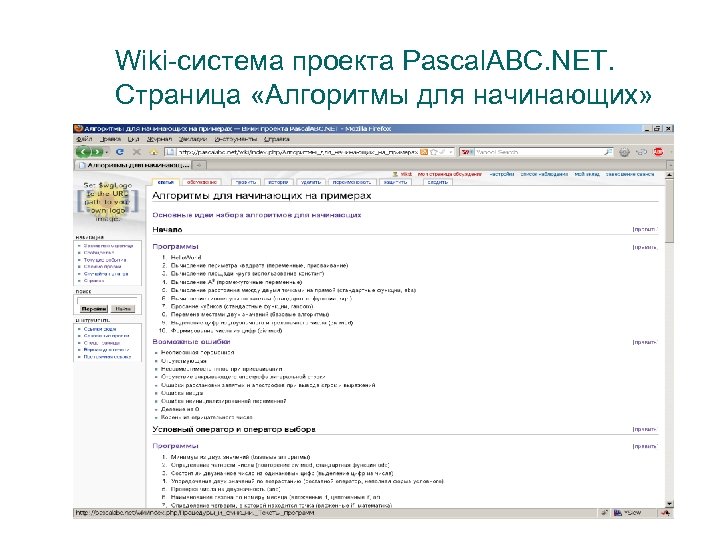Click the rightmost status bar icon
Screen dimensions: 720x540
[x=665, y=513]
